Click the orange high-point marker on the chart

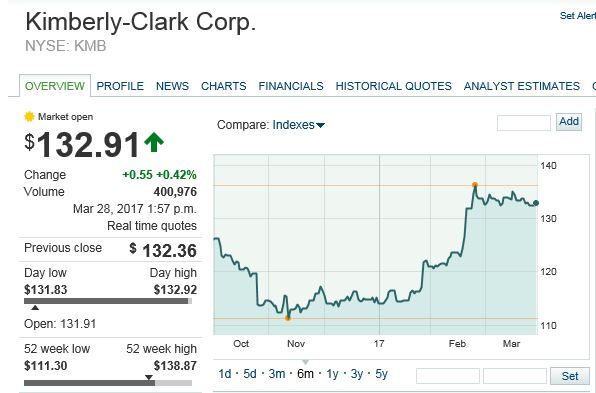pos(475,185)
